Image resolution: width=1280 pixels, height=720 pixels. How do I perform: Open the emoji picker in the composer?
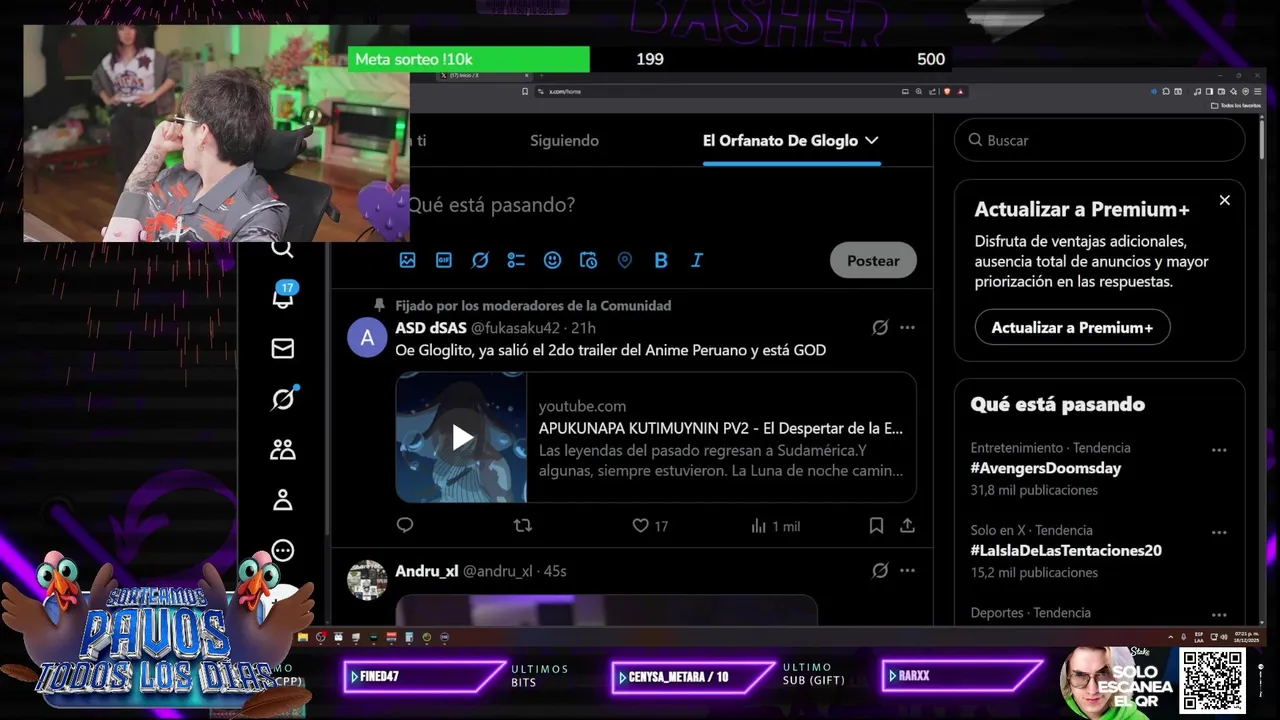tap(552, 260)
